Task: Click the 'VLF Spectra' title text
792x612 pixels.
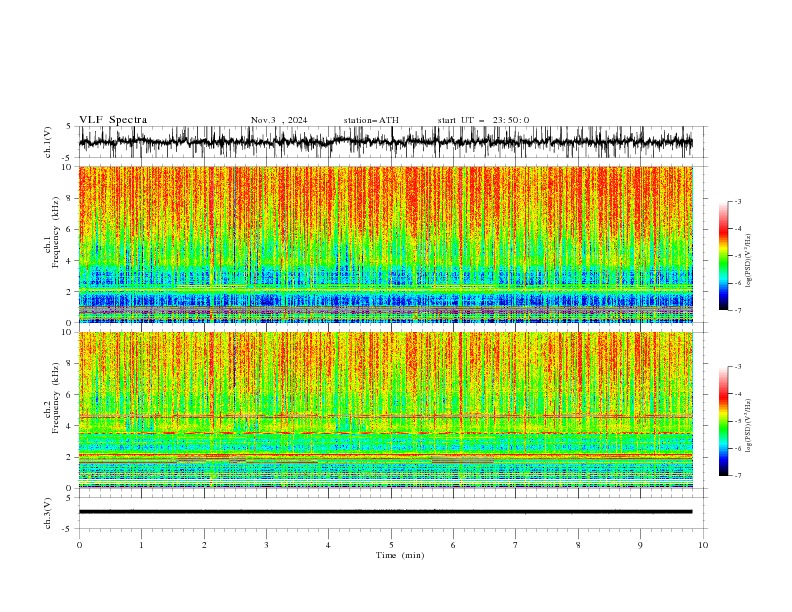Action: pos(113,120)
